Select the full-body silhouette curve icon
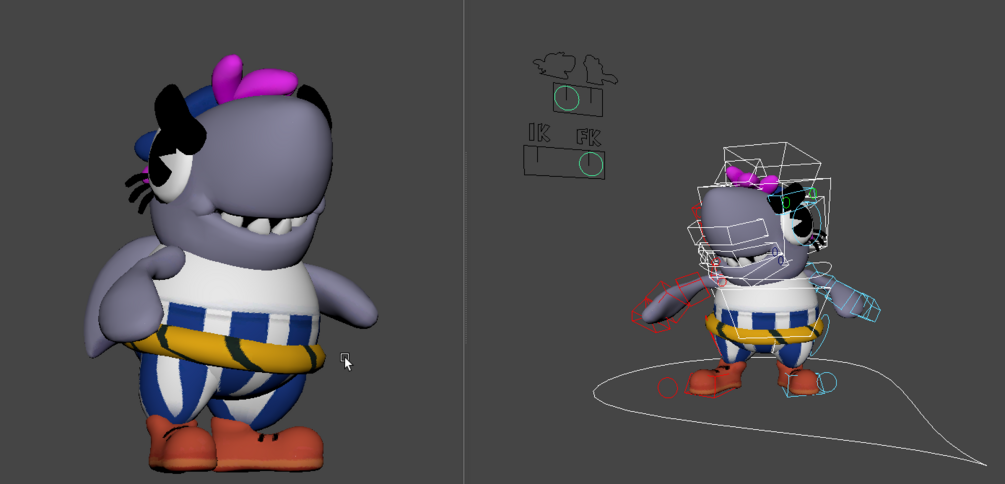 [600, 69]
